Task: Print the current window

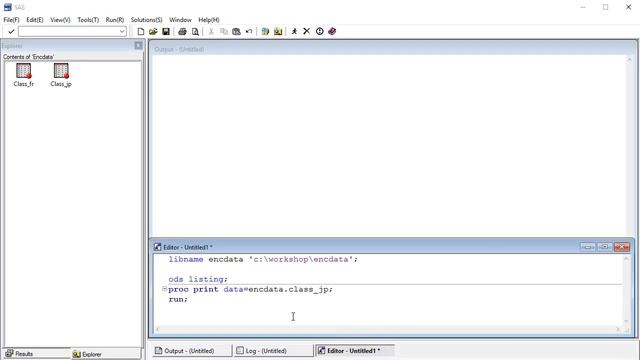Action: click(x=182, y=31)
